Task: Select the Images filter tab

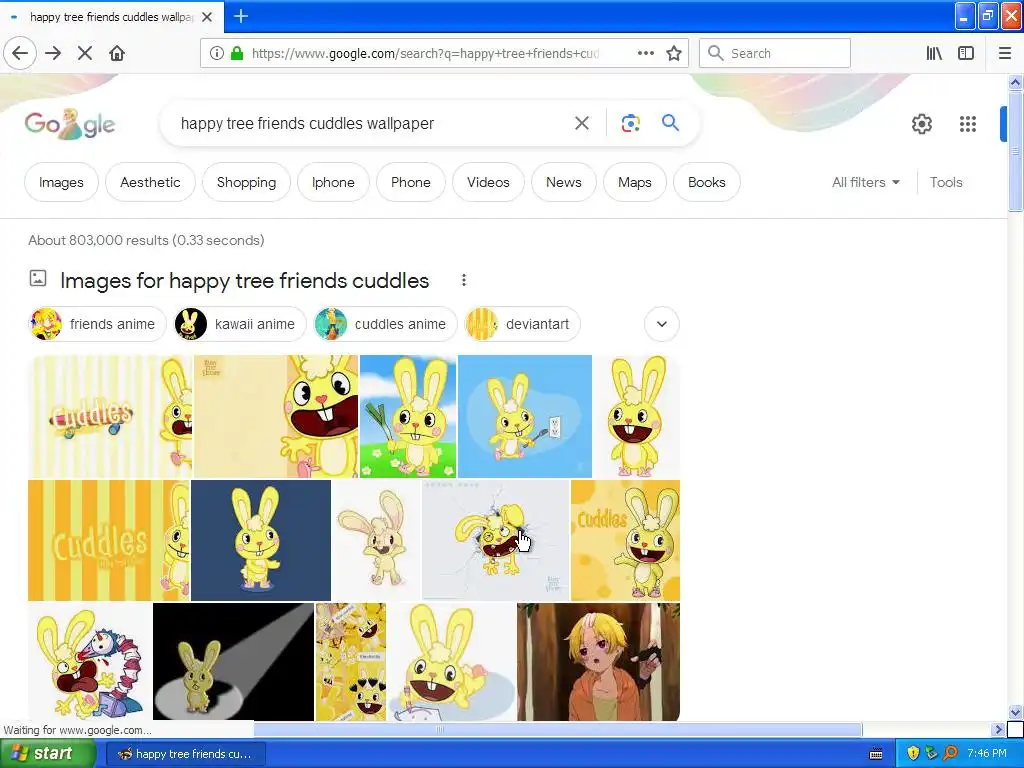Action: tap(61, 182)
